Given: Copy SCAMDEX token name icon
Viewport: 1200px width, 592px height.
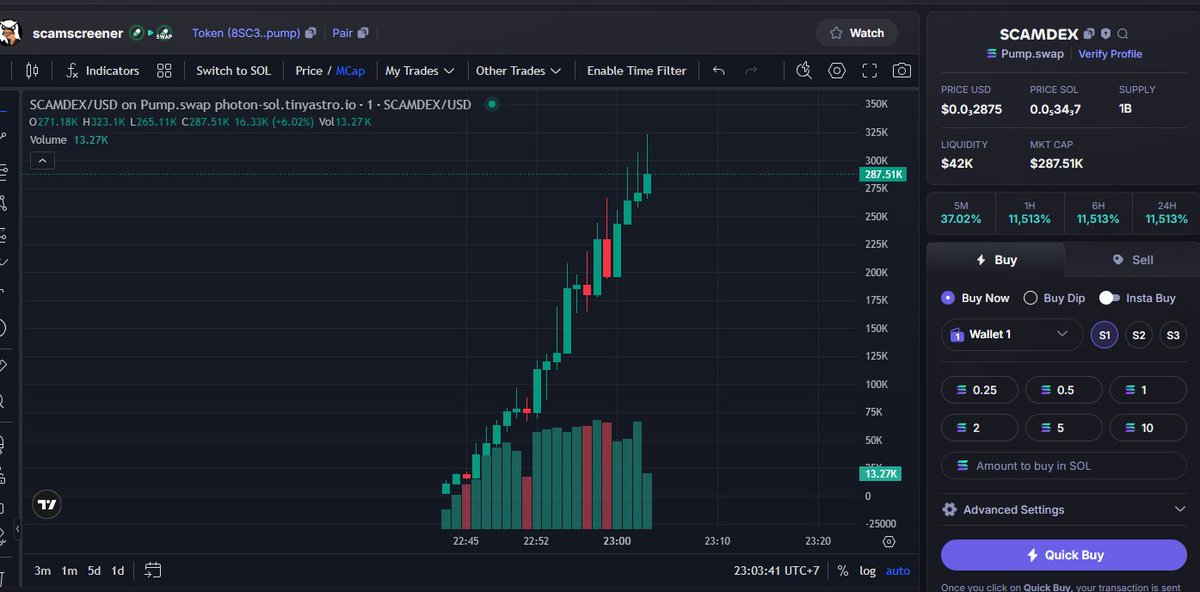Looking at the screenshot, I should tap(1089, 34).
